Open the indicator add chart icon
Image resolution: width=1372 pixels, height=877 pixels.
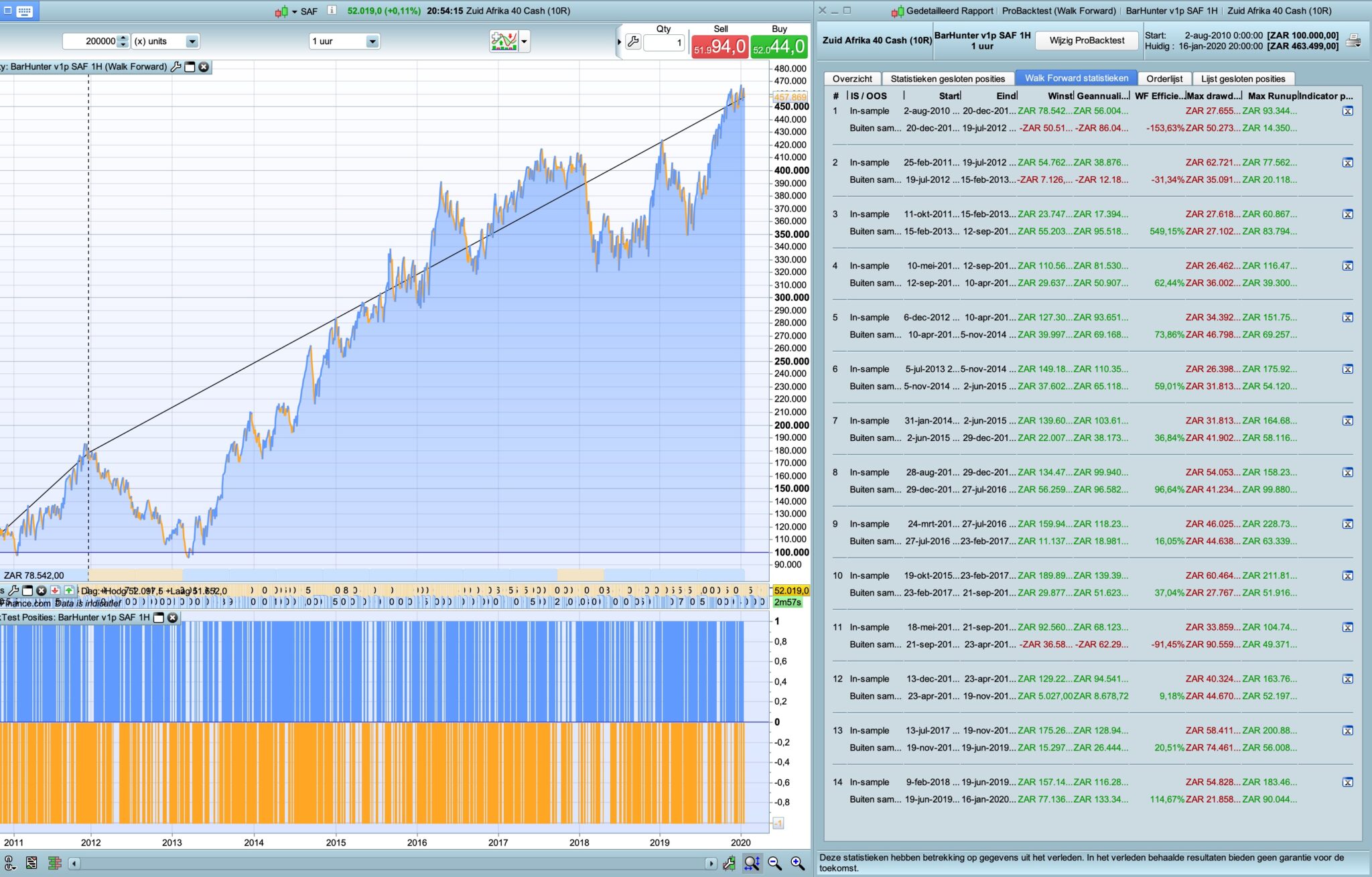pos(504,42)
